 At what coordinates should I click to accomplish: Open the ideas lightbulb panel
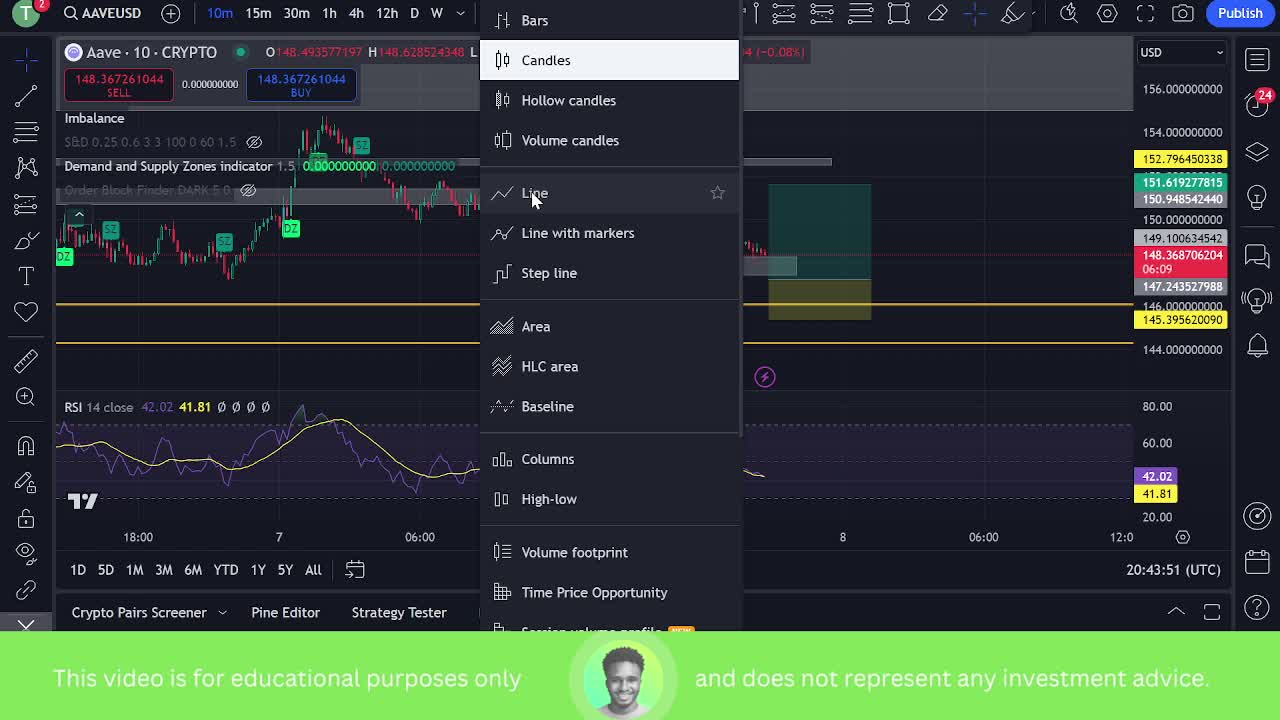(x=1257, y=196)
